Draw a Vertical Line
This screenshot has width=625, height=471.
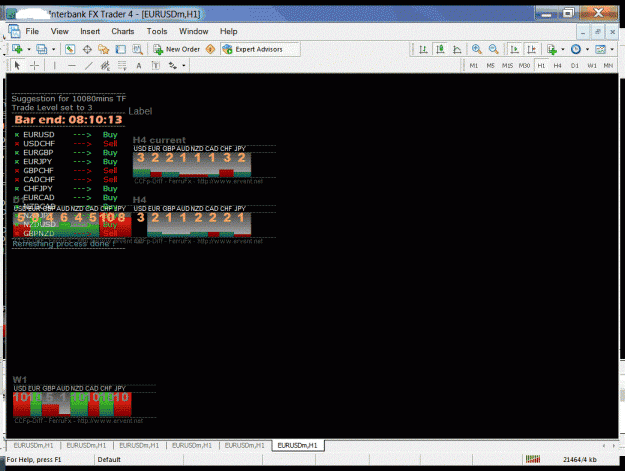[54, 65]
